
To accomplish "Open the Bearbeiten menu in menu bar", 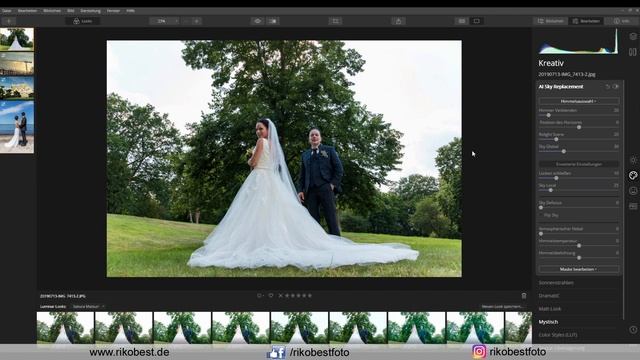I will pos(27,11).
